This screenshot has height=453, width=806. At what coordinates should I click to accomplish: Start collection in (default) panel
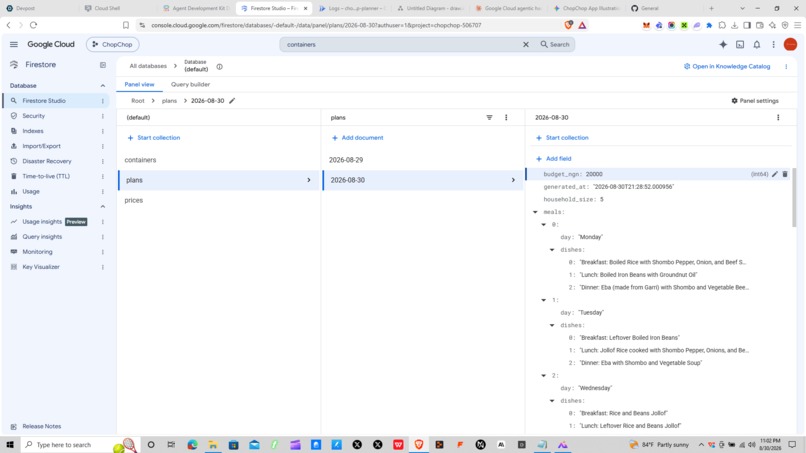(154, 138)
